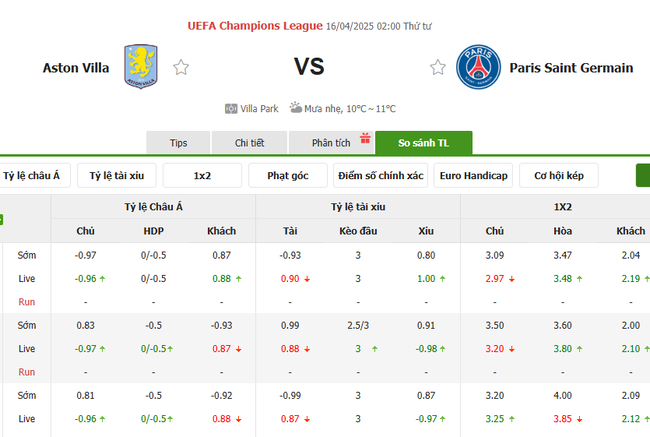
Task: Show the Phạt góc corner odds
Action: click(287, 176)
